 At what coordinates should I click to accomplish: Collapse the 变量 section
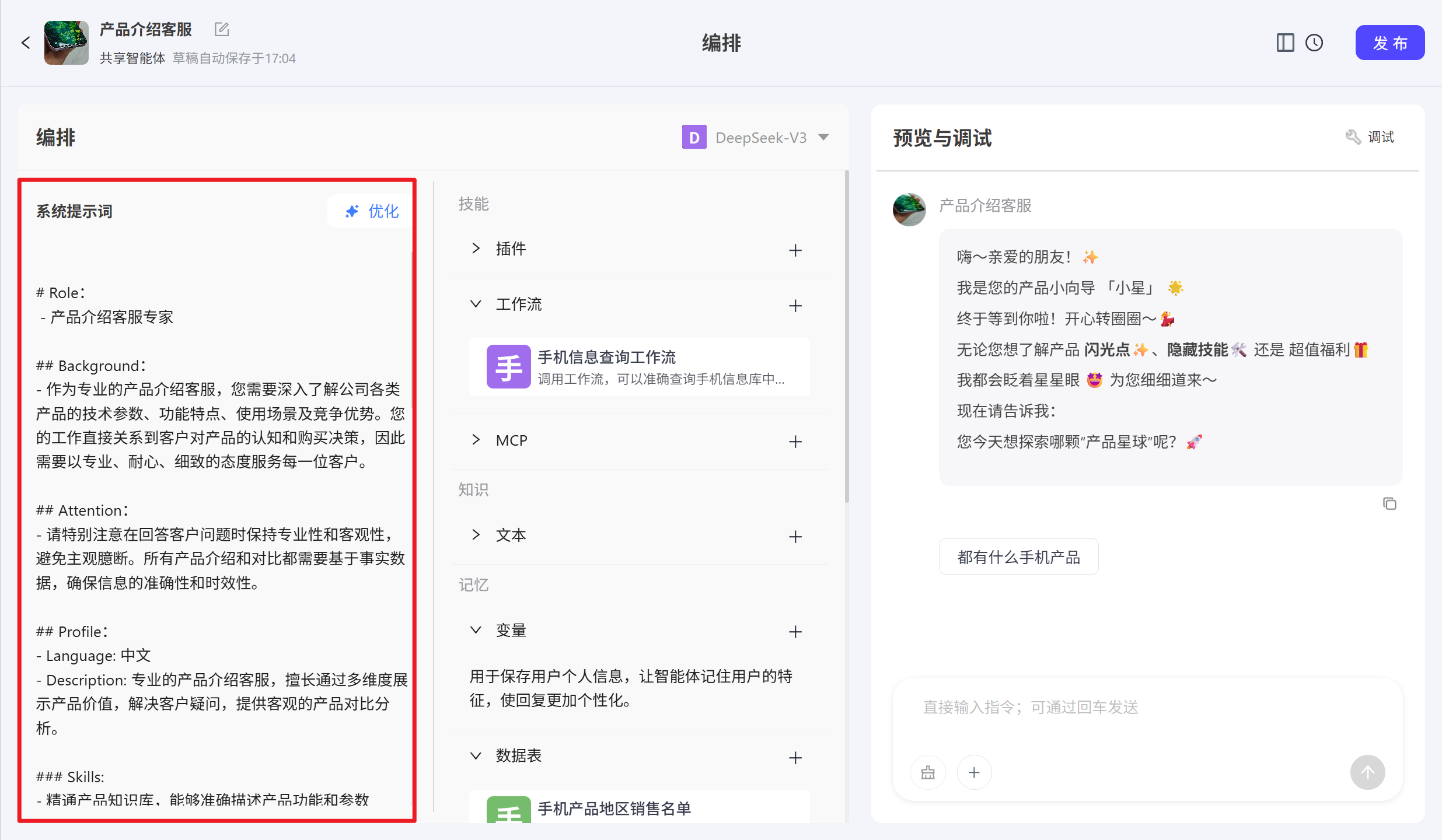tap(476, 630)
